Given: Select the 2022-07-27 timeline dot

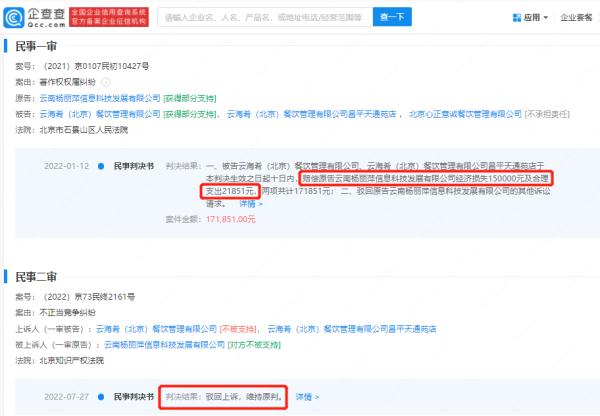Looking at the screenshot, I should [101, 397].
